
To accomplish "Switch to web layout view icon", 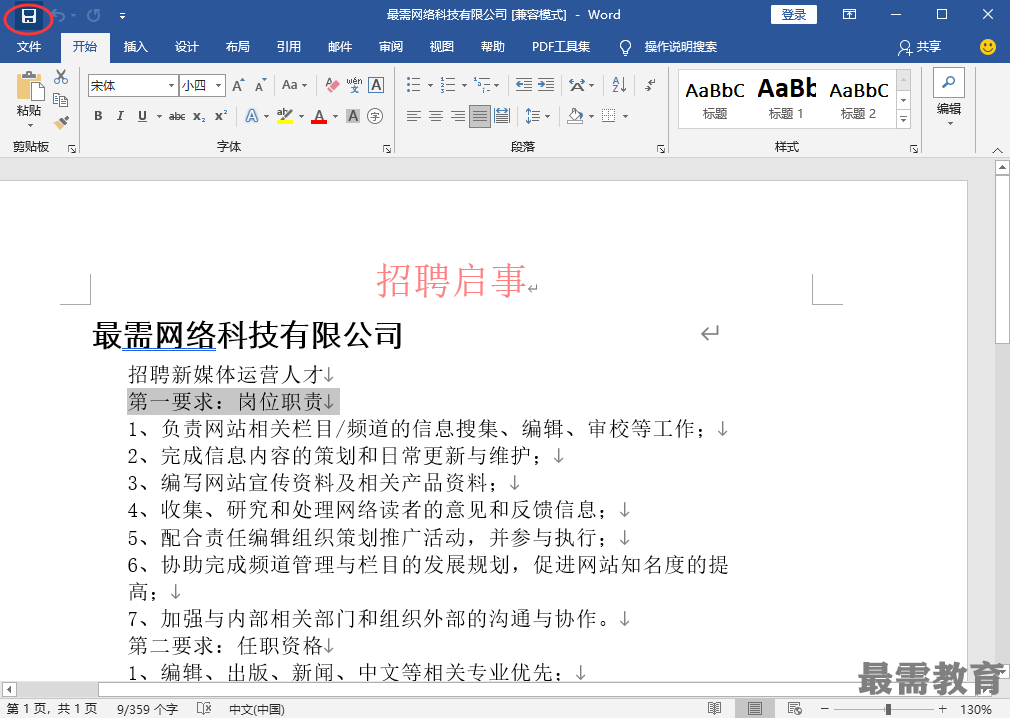I will [794, 708].
